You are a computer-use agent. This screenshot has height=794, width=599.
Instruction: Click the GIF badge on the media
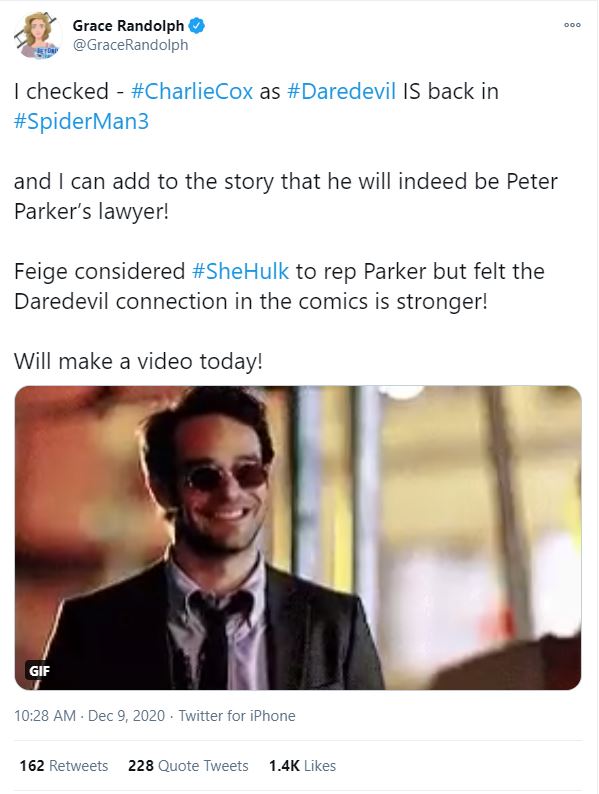click(x=39, y=671)
